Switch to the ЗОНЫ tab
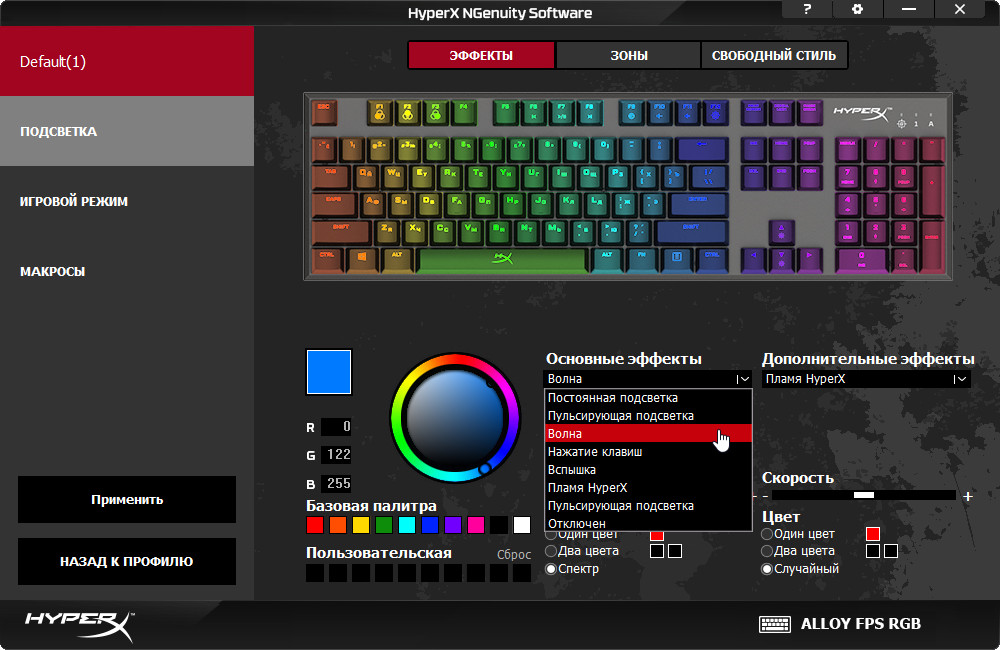 click(629, 55)
